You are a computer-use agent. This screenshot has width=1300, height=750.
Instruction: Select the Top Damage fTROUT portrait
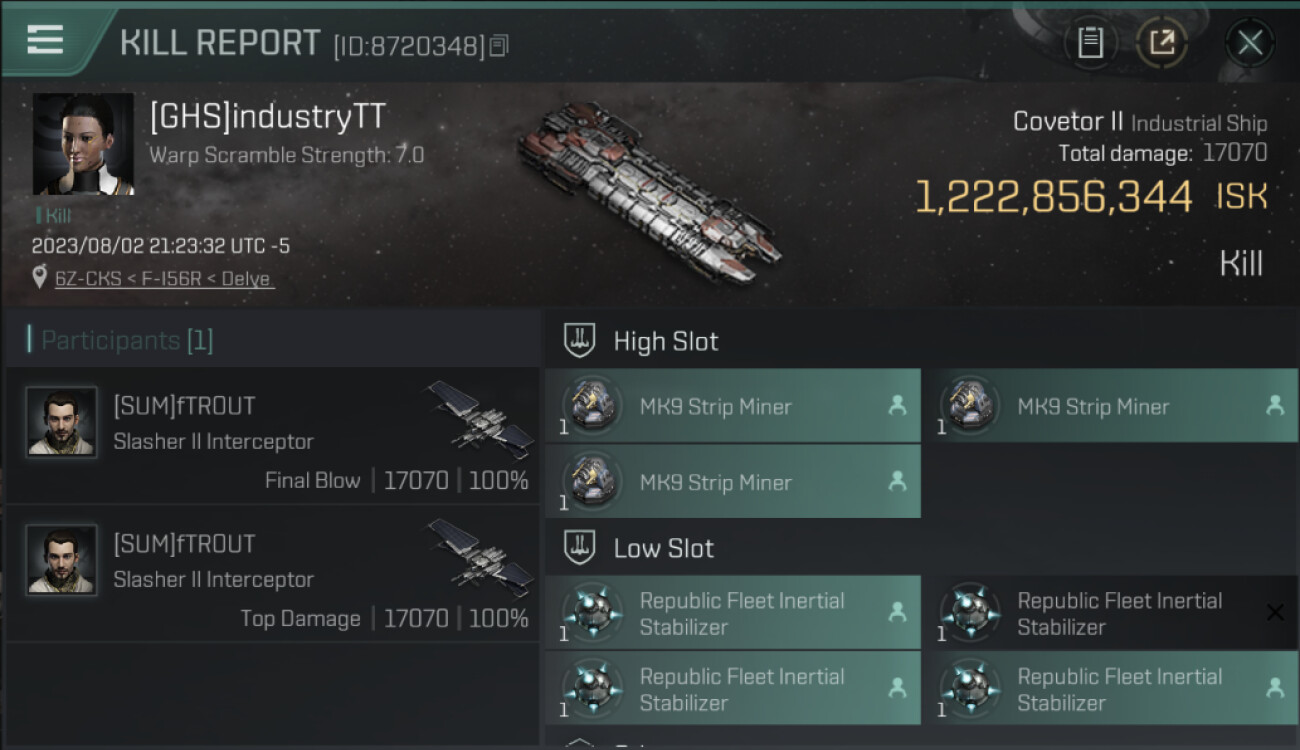[61, 559]
